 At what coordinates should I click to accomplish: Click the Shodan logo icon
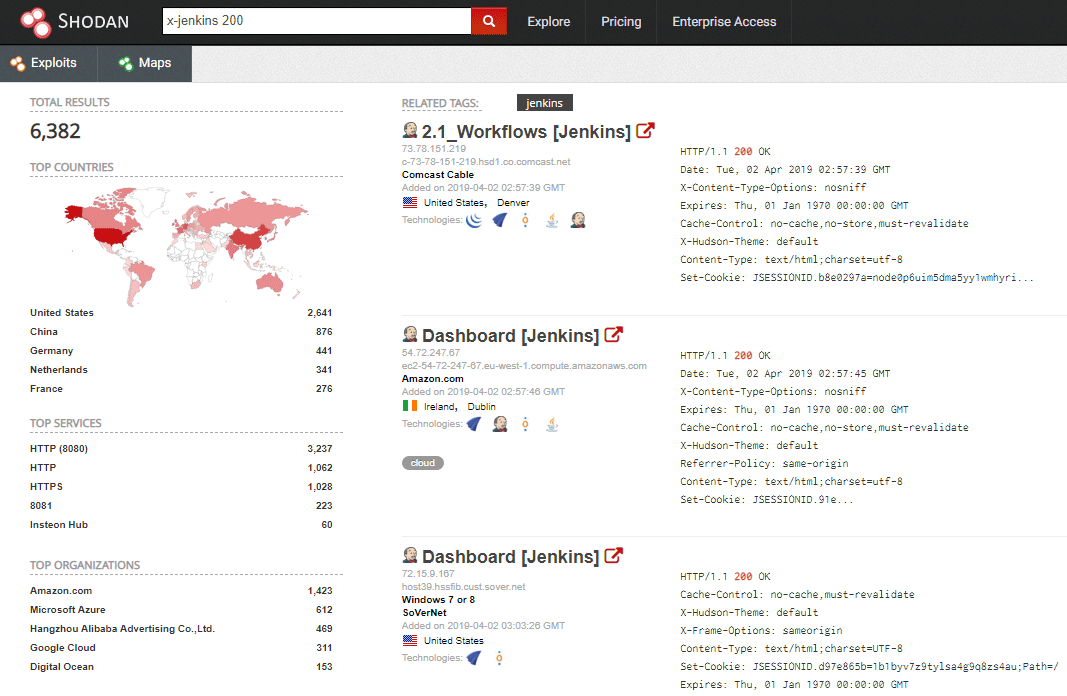pos(35,21)
